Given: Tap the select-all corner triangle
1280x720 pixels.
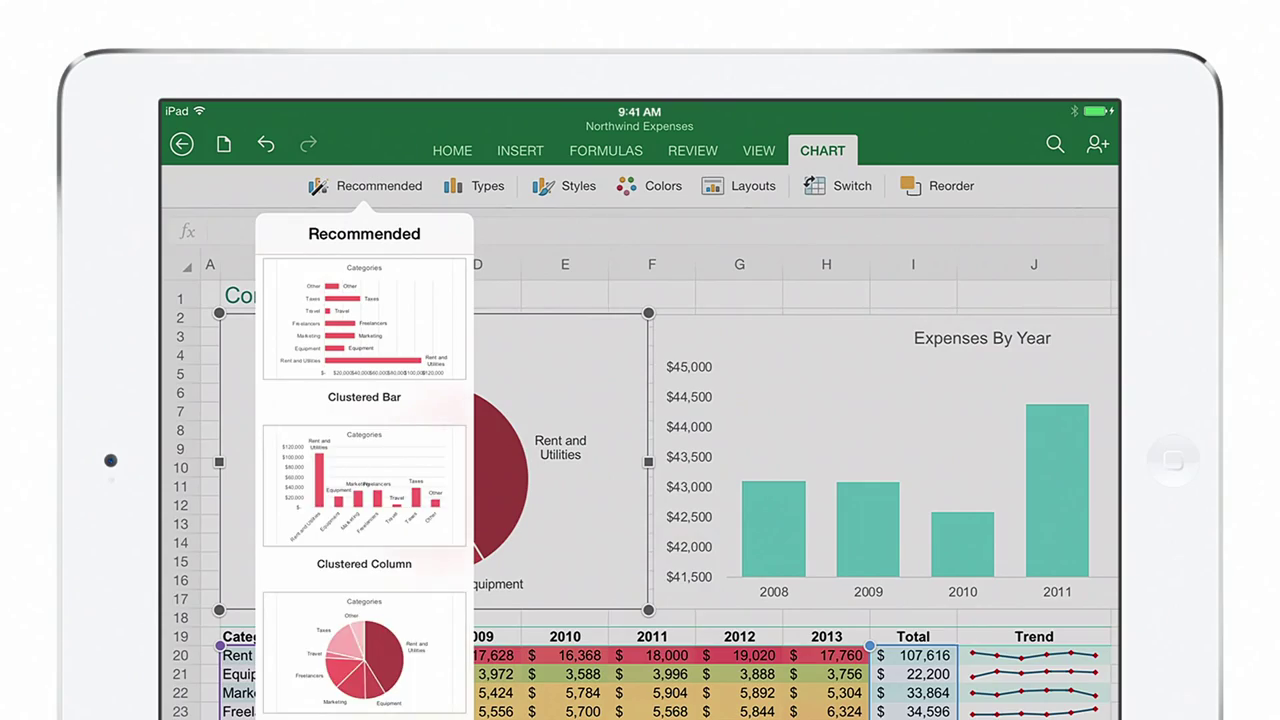Looking at the screenshot, I should pos(186,267).
